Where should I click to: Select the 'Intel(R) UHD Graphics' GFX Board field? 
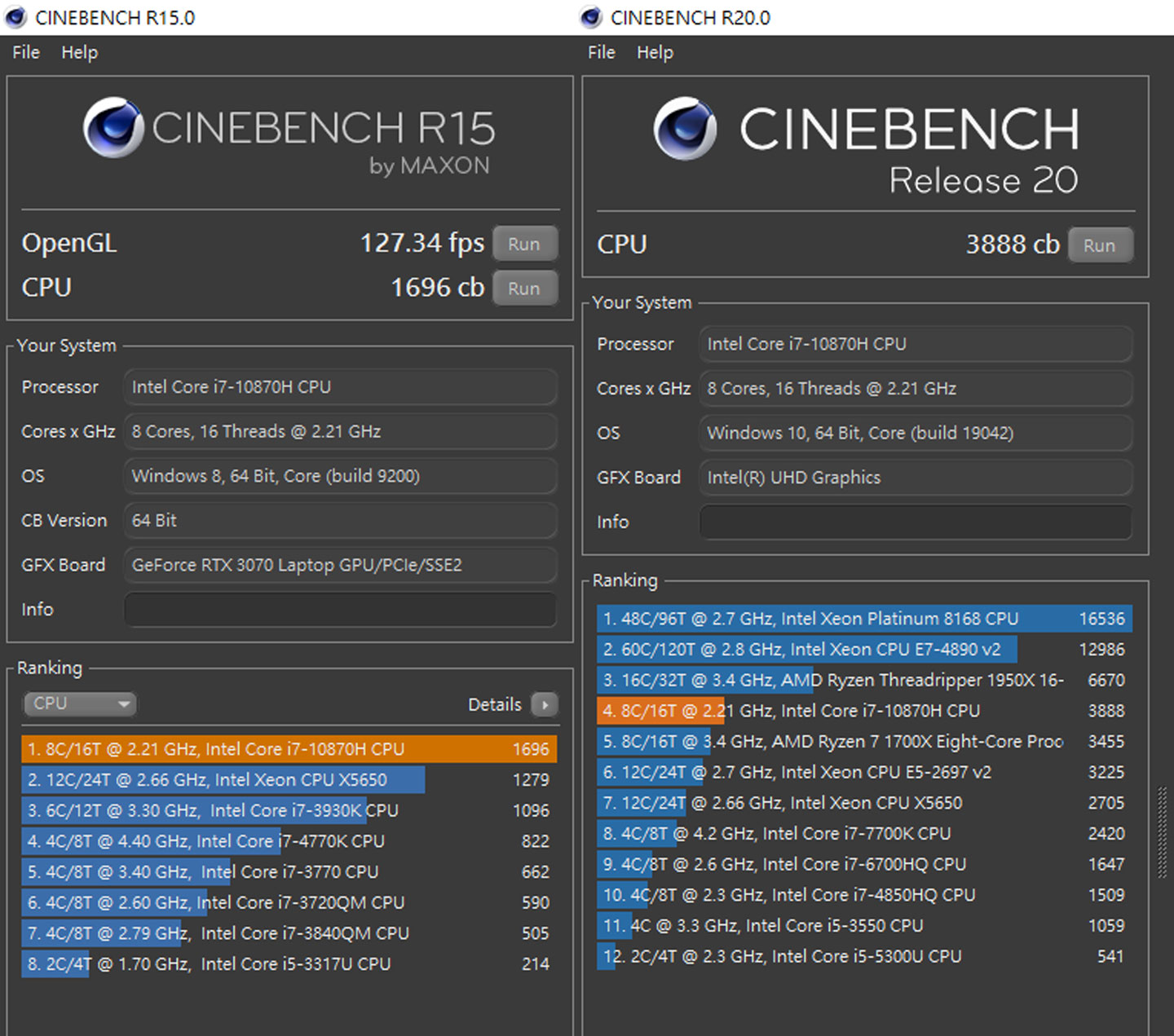[x=916, y=478]
